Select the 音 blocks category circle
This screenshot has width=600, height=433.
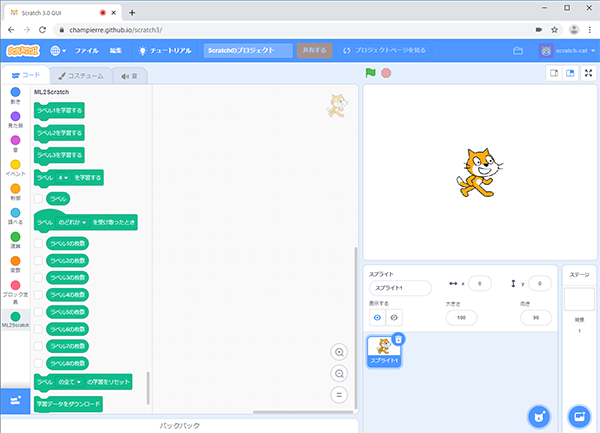[x=15, y=140]
